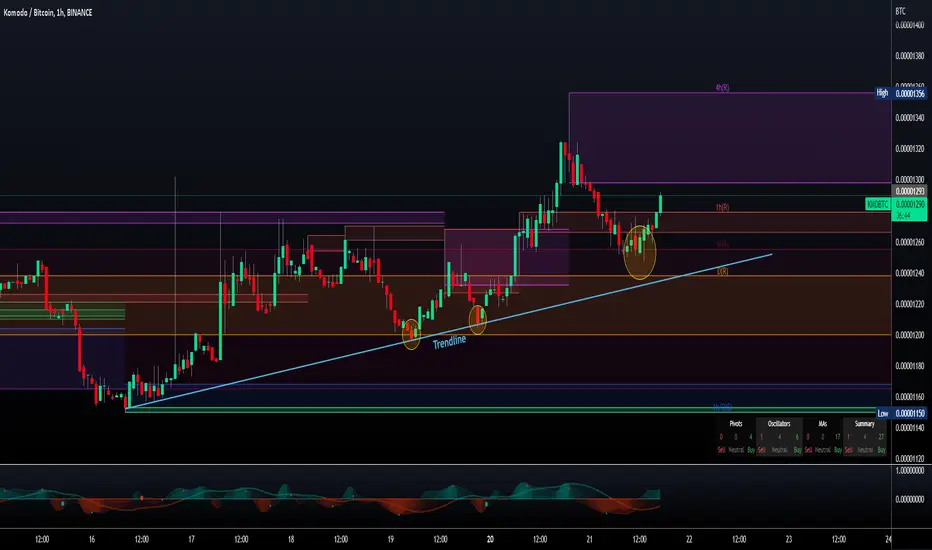
Task: Click the MAs column header
Action: [823, 424]
